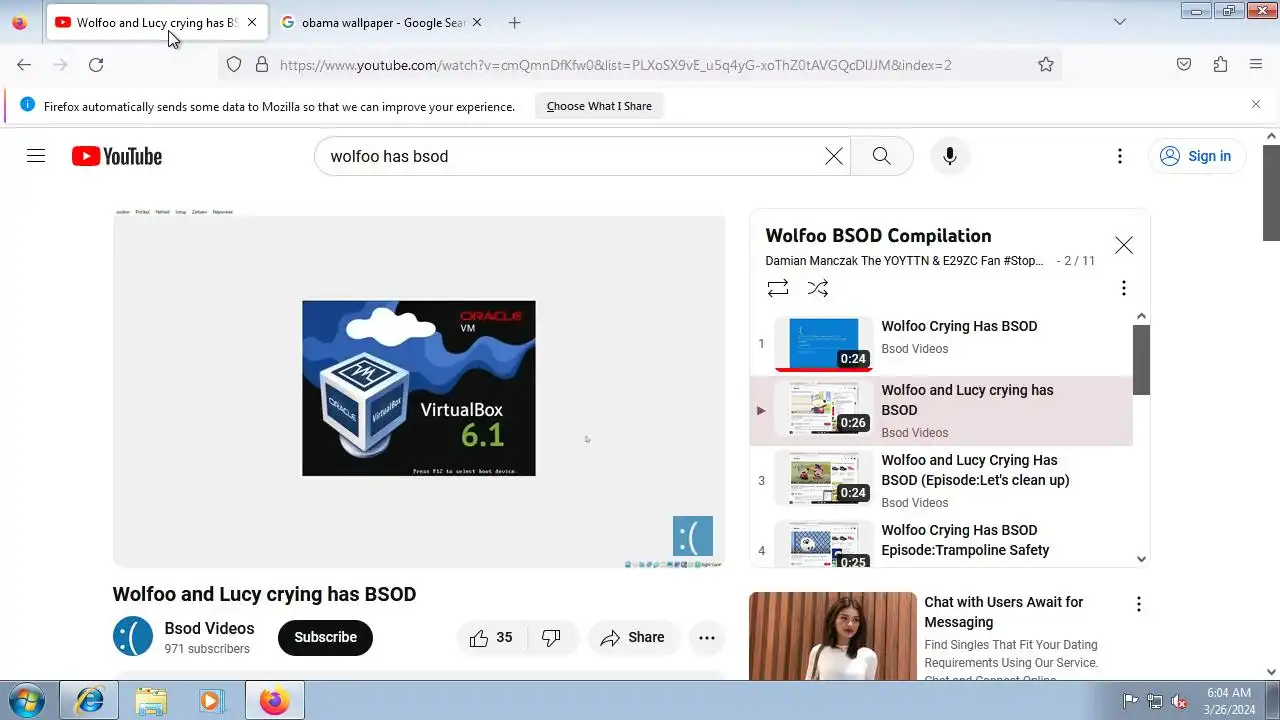Viewport: 1280px width, 720px height.
Task: Reload the current page
Action: pos(96,65)
